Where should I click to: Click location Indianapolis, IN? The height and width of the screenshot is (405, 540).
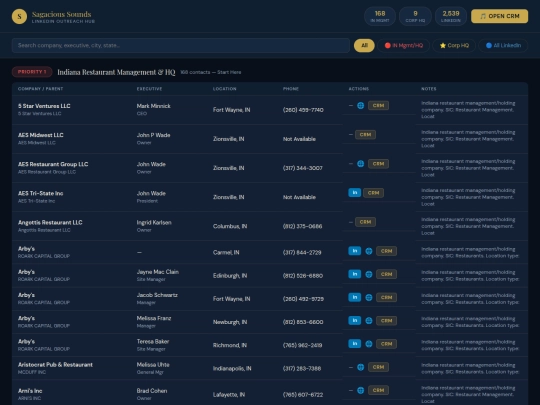click(232, 368)
